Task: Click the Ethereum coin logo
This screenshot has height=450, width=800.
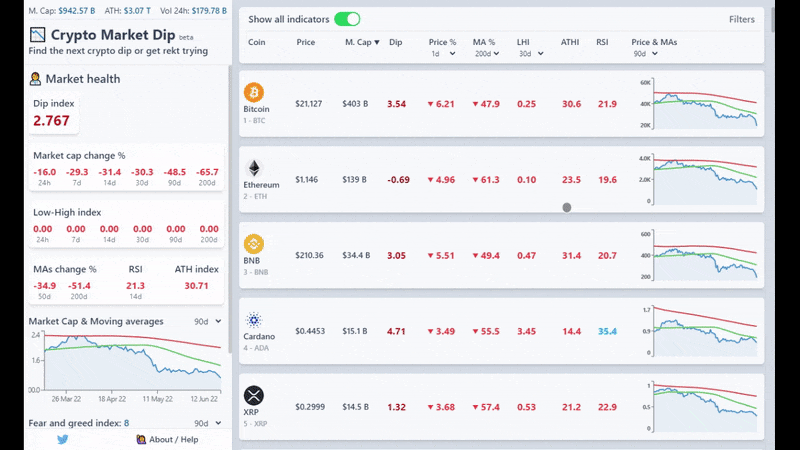Action: tap(254, 168)
